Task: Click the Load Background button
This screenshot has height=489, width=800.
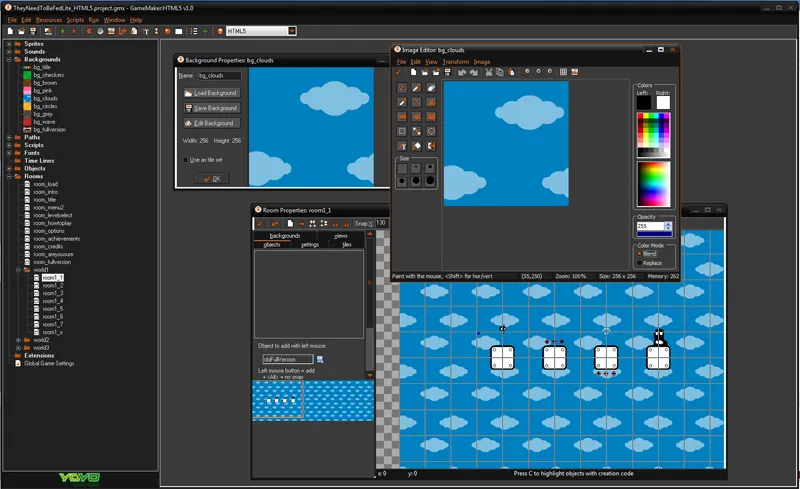Action: [x=212, y=93]
